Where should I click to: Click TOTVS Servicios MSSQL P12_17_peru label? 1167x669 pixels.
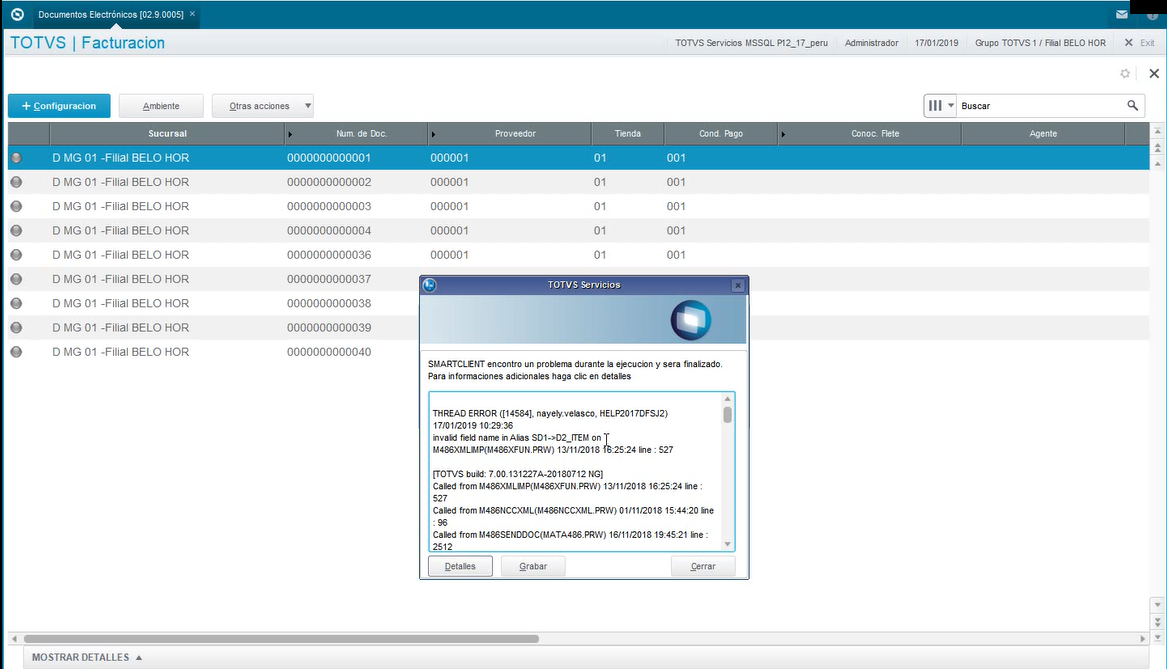pyautogui.click(x=751, y=43)
